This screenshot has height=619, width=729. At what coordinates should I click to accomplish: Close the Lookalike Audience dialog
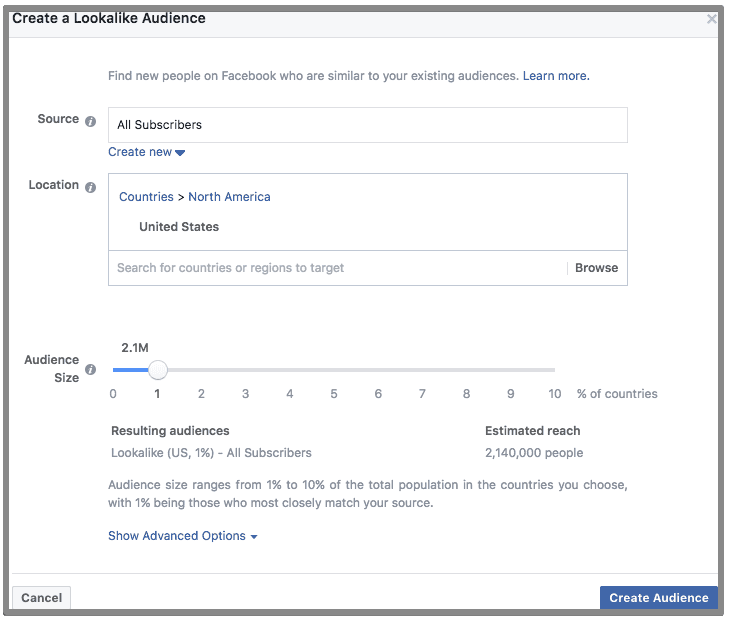(x=712, y=19)
